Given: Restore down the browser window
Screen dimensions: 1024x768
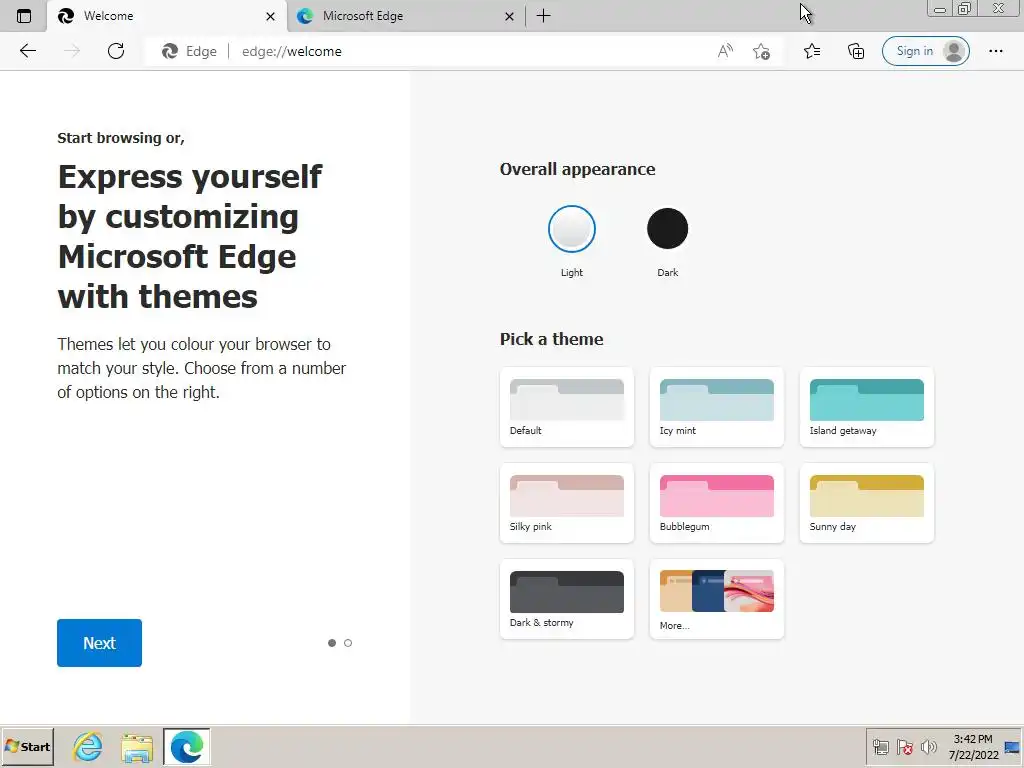Looking at the screenshot, I should tap(965, 8).
